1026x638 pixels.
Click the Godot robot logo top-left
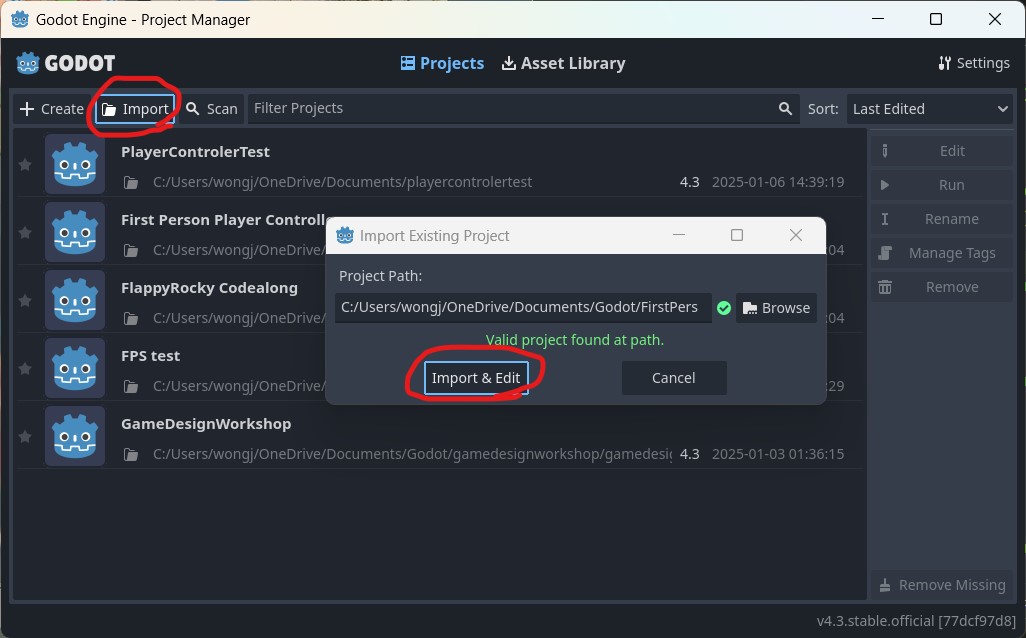(x=25, y=63)
